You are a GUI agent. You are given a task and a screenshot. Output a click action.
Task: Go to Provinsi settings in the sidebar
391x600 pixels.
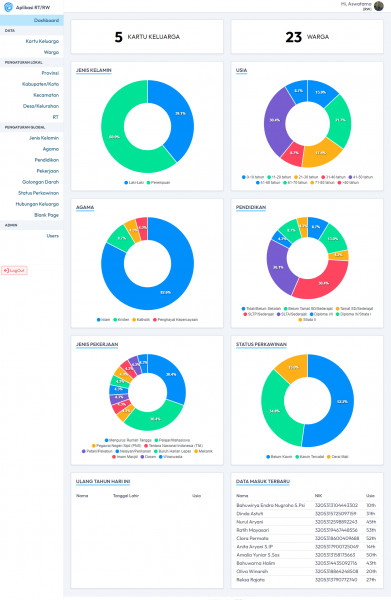tap(50, 73)
